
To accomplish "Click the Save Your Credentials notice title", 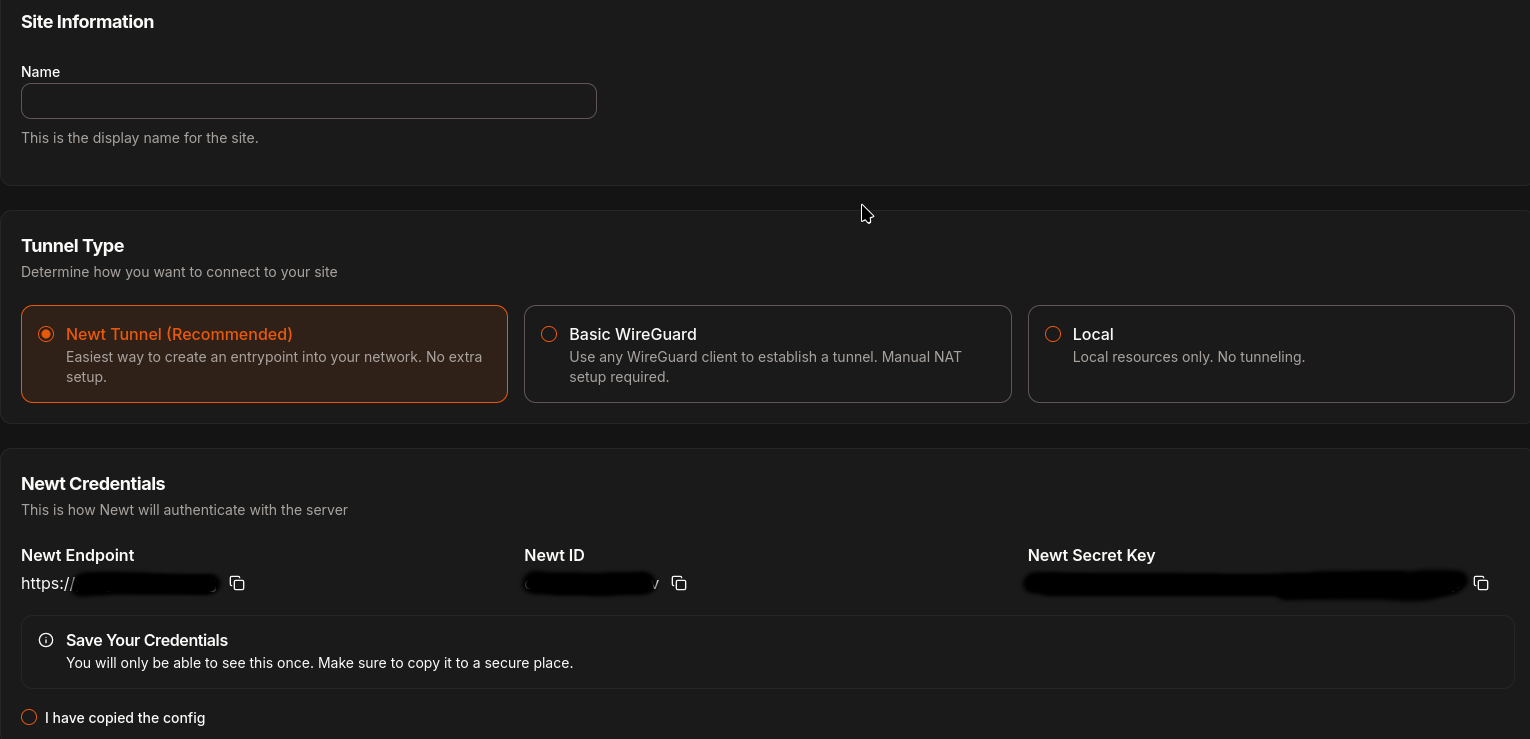I will [x=147, y=640].
